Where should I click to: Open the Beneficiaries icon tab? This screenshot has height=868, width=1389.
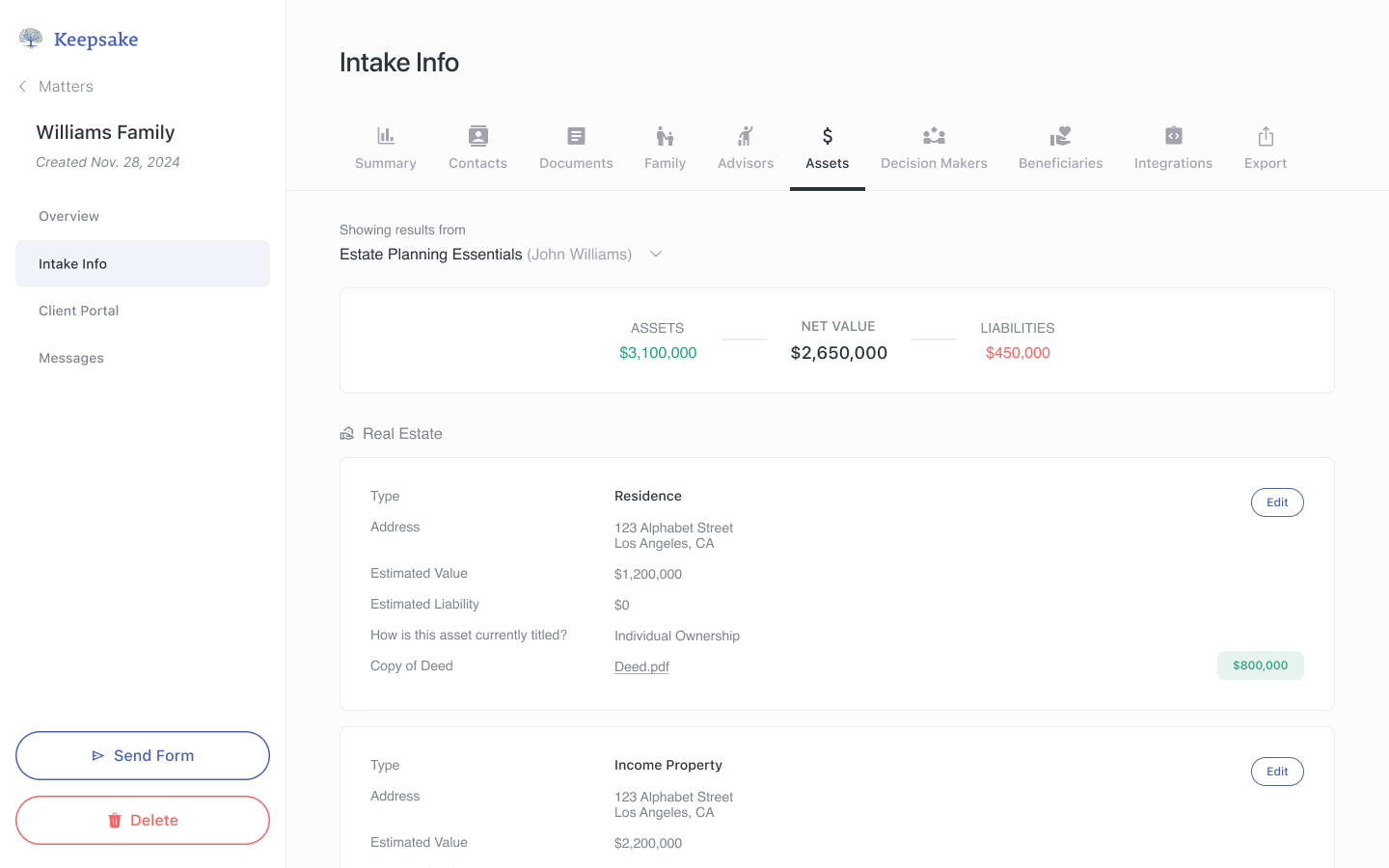pyautogui.click(x=1060, y=136)
